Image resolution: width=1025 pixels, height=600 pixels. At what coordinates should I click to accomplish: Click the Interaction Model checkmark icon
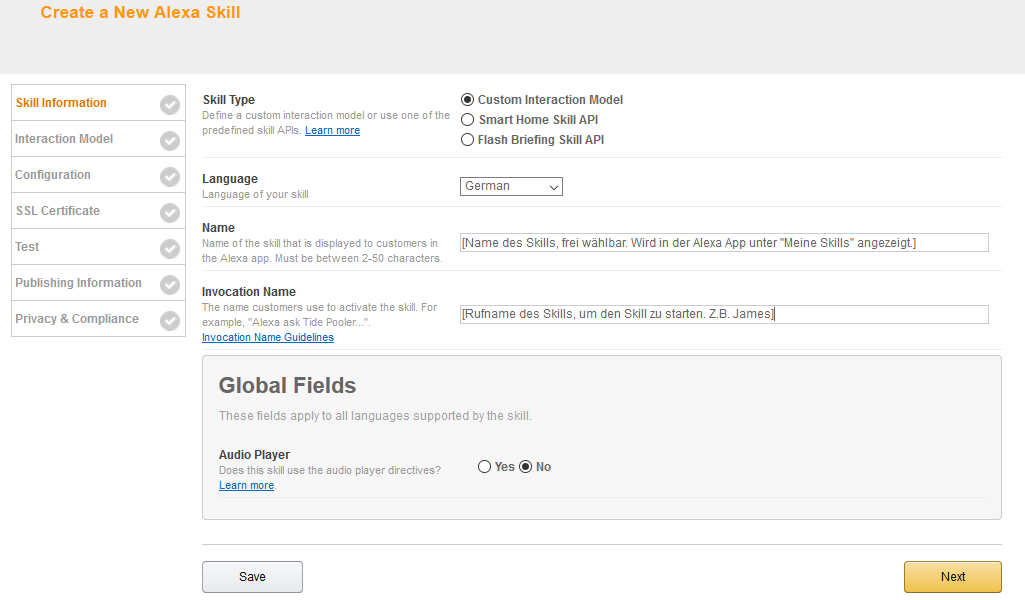[x=170, y=141]
